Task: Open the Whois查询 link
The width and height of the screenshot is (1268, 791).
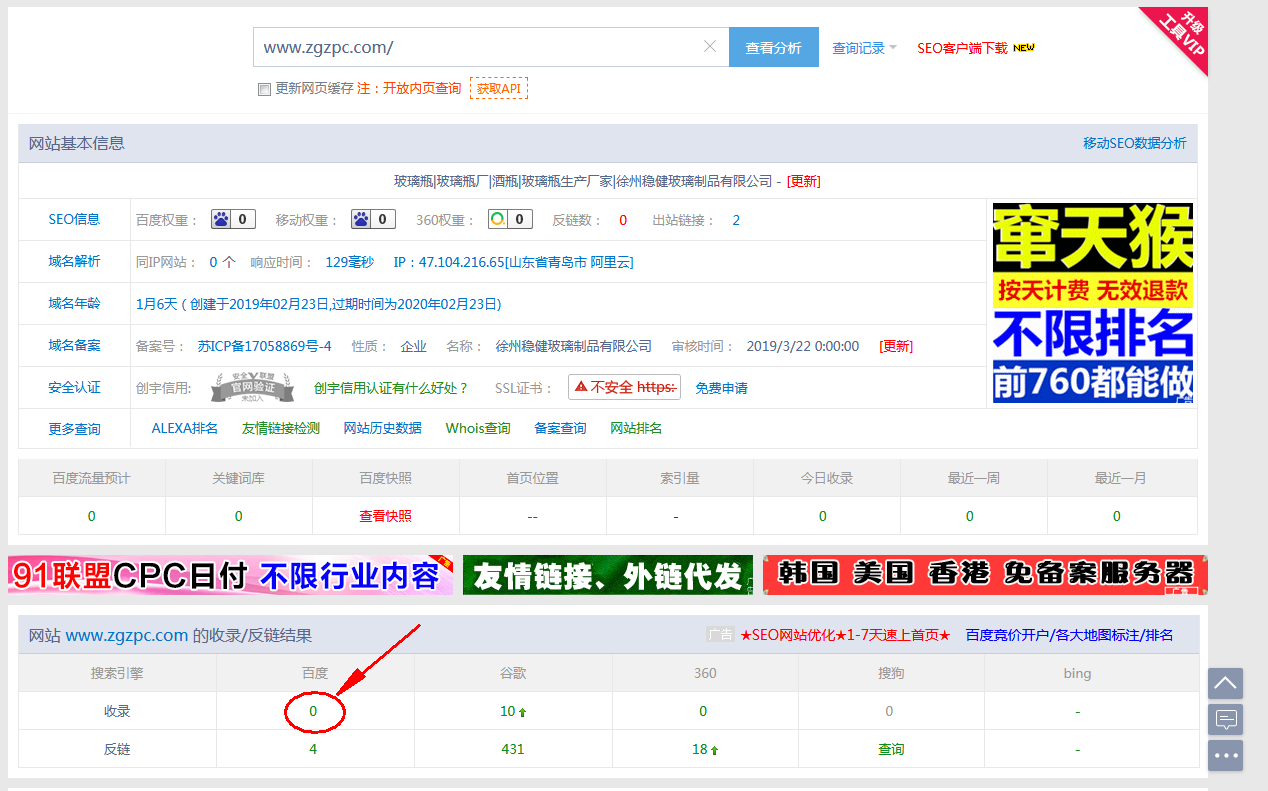Action: click(x=478, y=428)
